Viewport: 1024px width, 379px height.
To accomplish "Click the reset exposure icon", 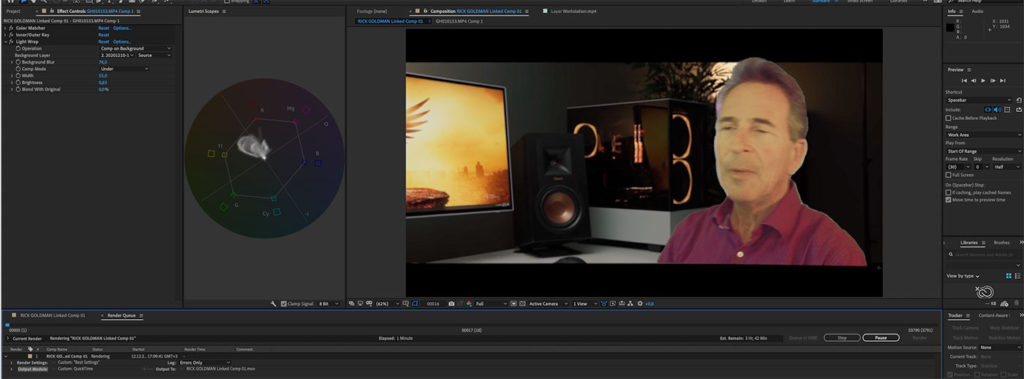I will 639,304.
